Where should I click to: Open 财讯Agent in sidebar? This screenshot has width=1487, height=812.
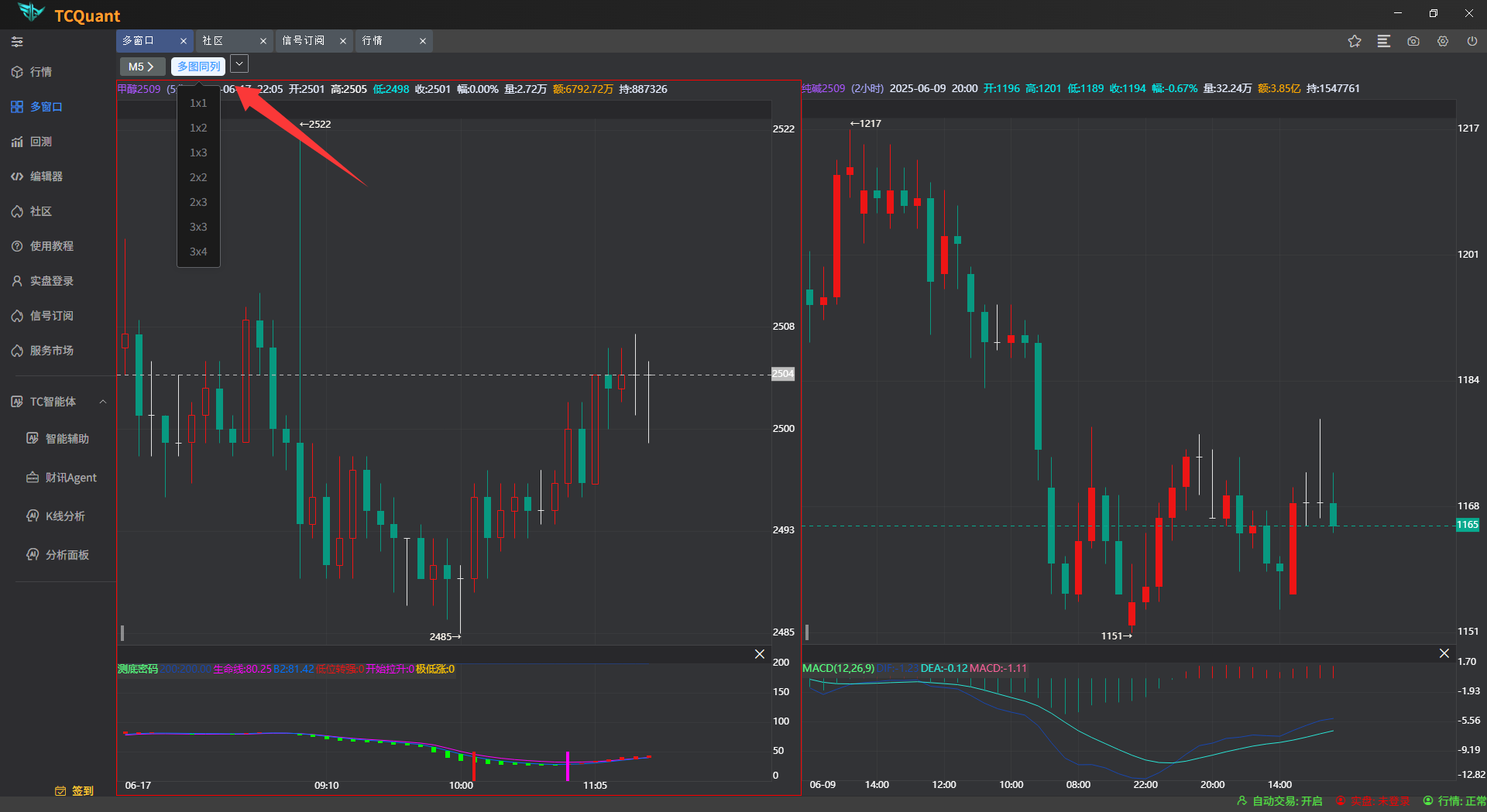point(70,478)
